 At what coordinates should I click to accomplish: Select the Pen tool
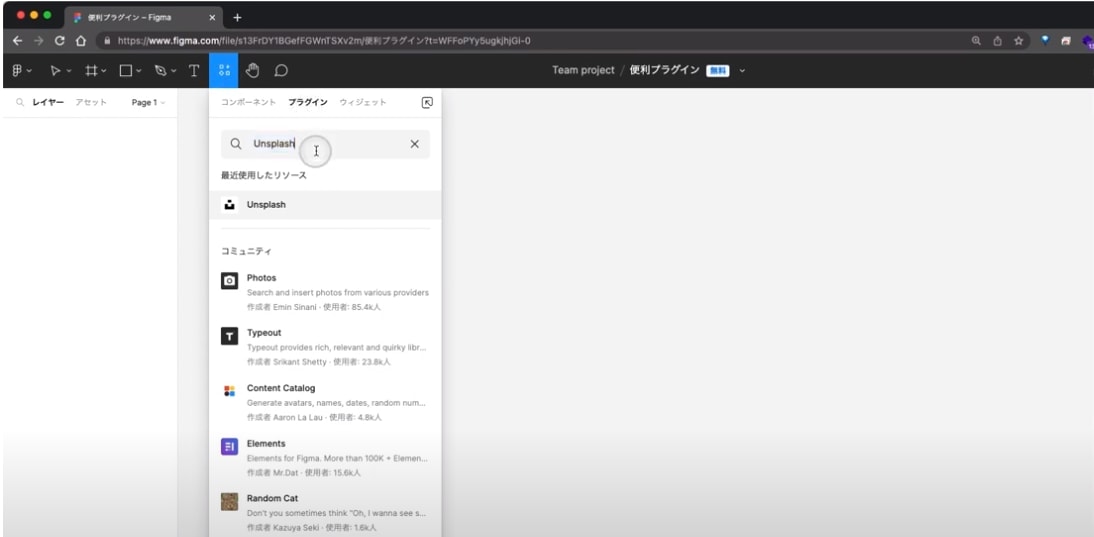[x=160, y=70]
